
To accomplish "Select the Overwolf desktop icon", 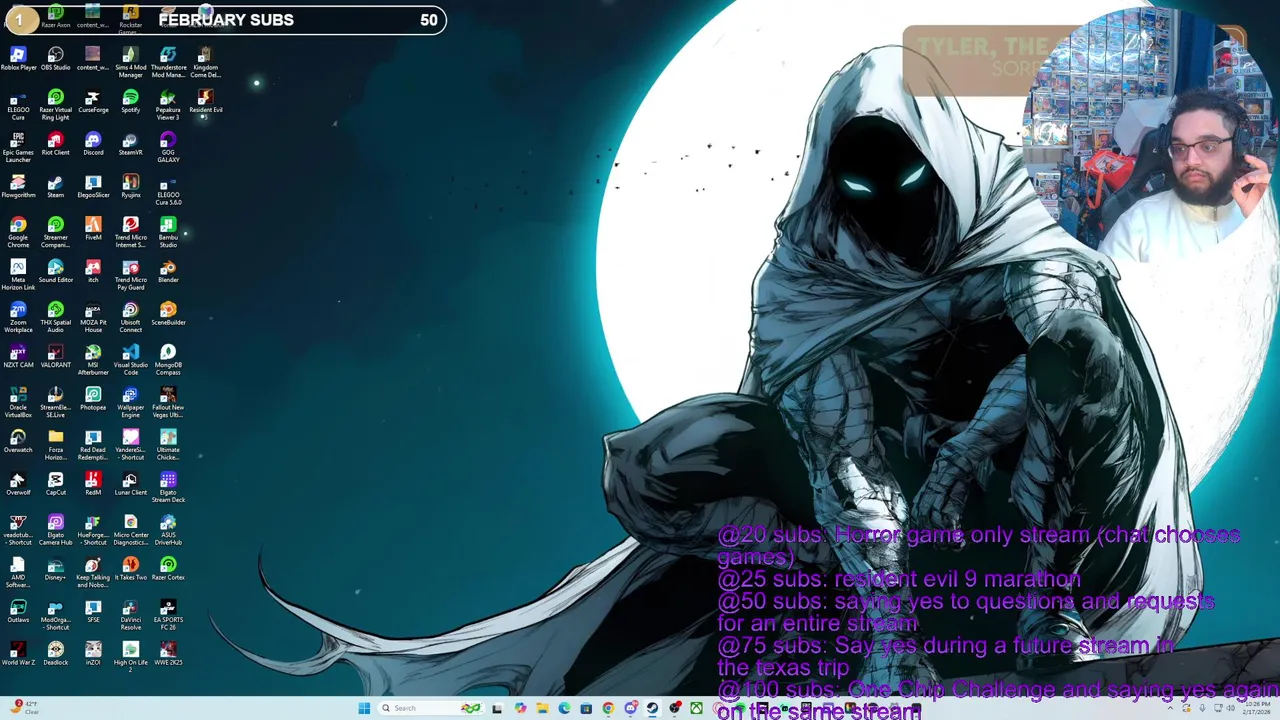I will point(18,484).
